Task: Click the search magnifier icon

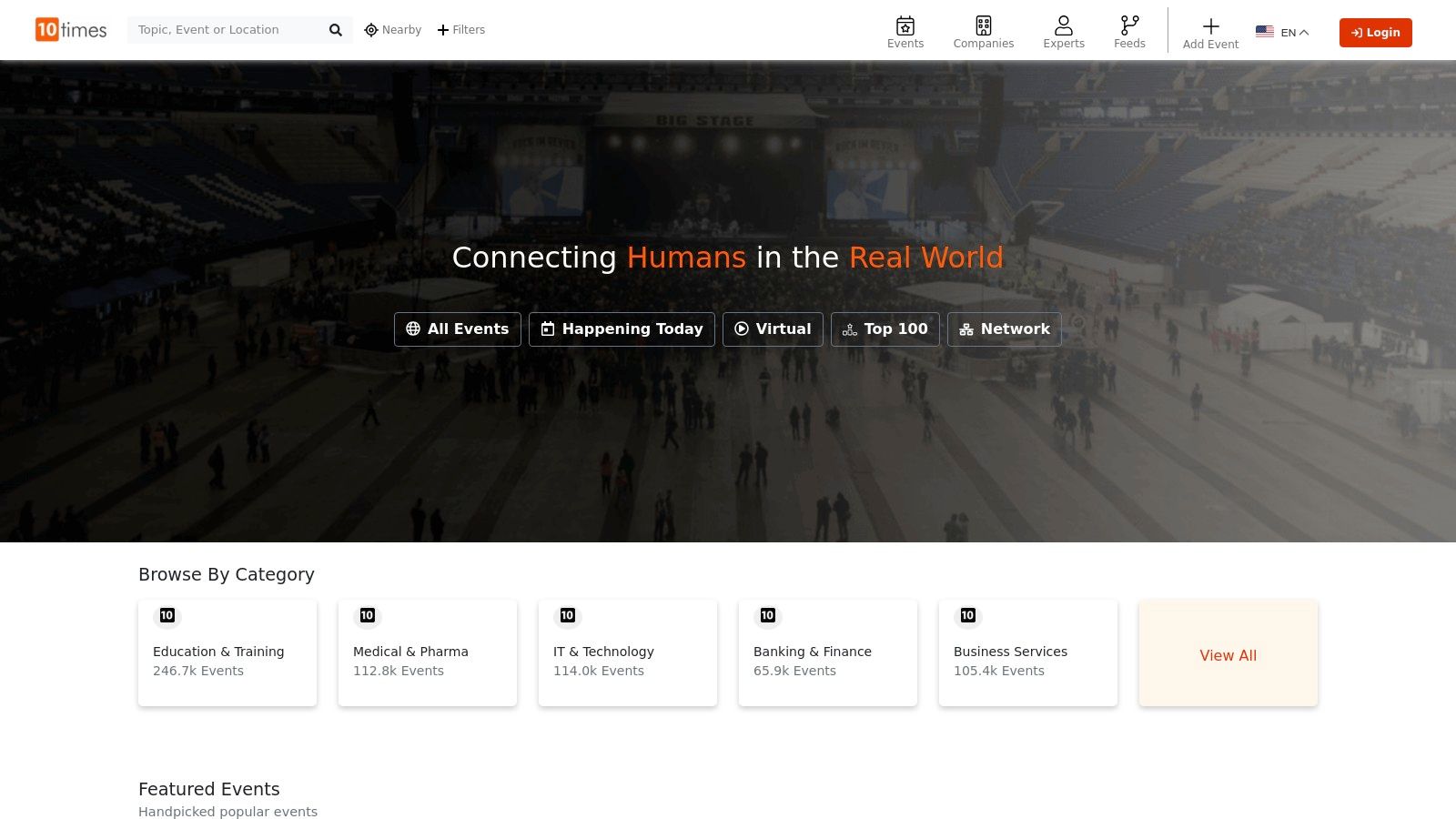Action: coord(335,30)
